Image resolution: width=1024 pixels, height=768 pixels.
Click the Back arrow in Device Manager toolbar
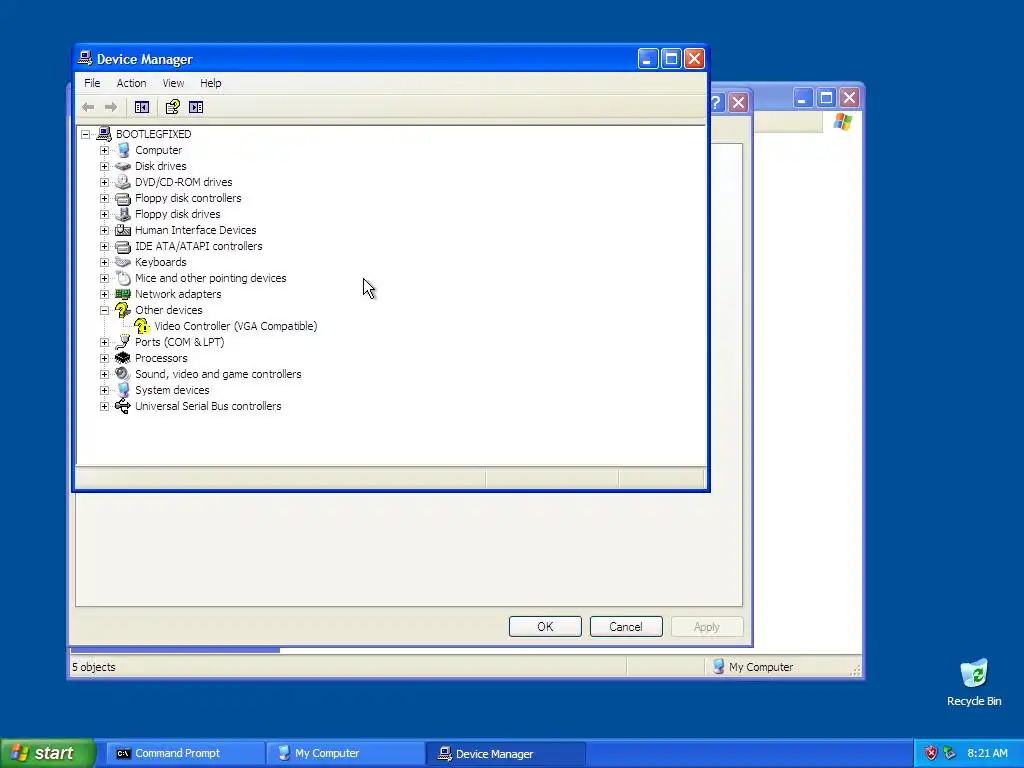pos(88,107)
